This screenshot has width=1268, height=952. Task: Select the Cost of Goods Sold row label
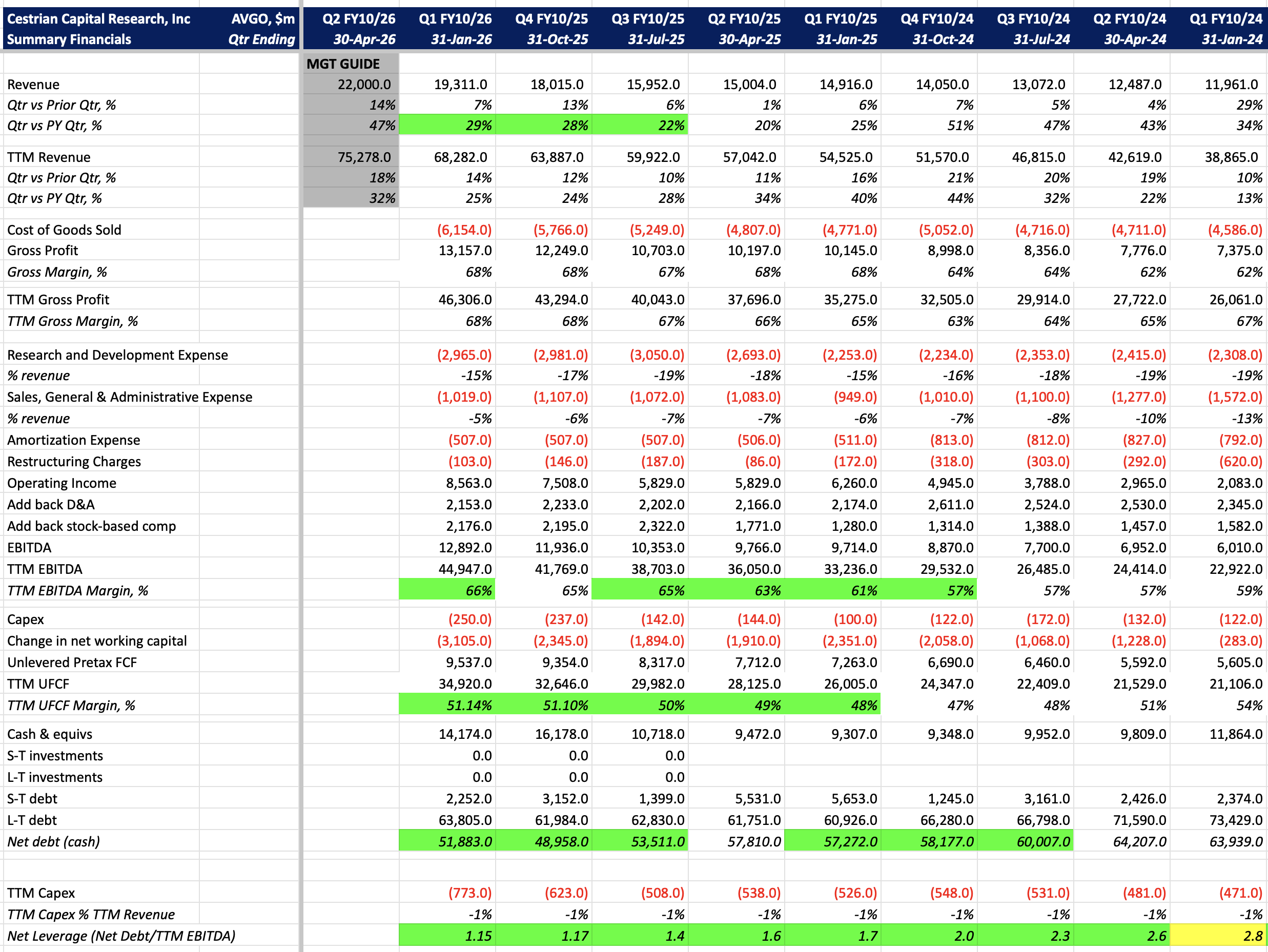(64, 230)
